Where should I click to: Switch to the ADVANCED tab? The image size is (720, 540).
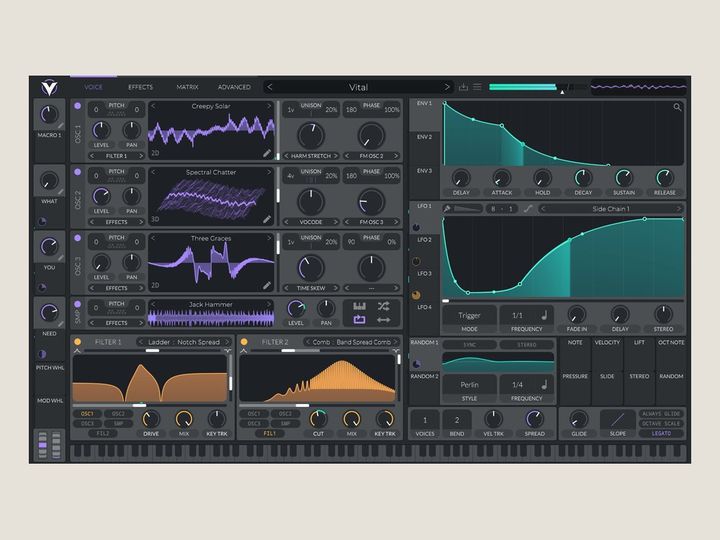(234, 87)
